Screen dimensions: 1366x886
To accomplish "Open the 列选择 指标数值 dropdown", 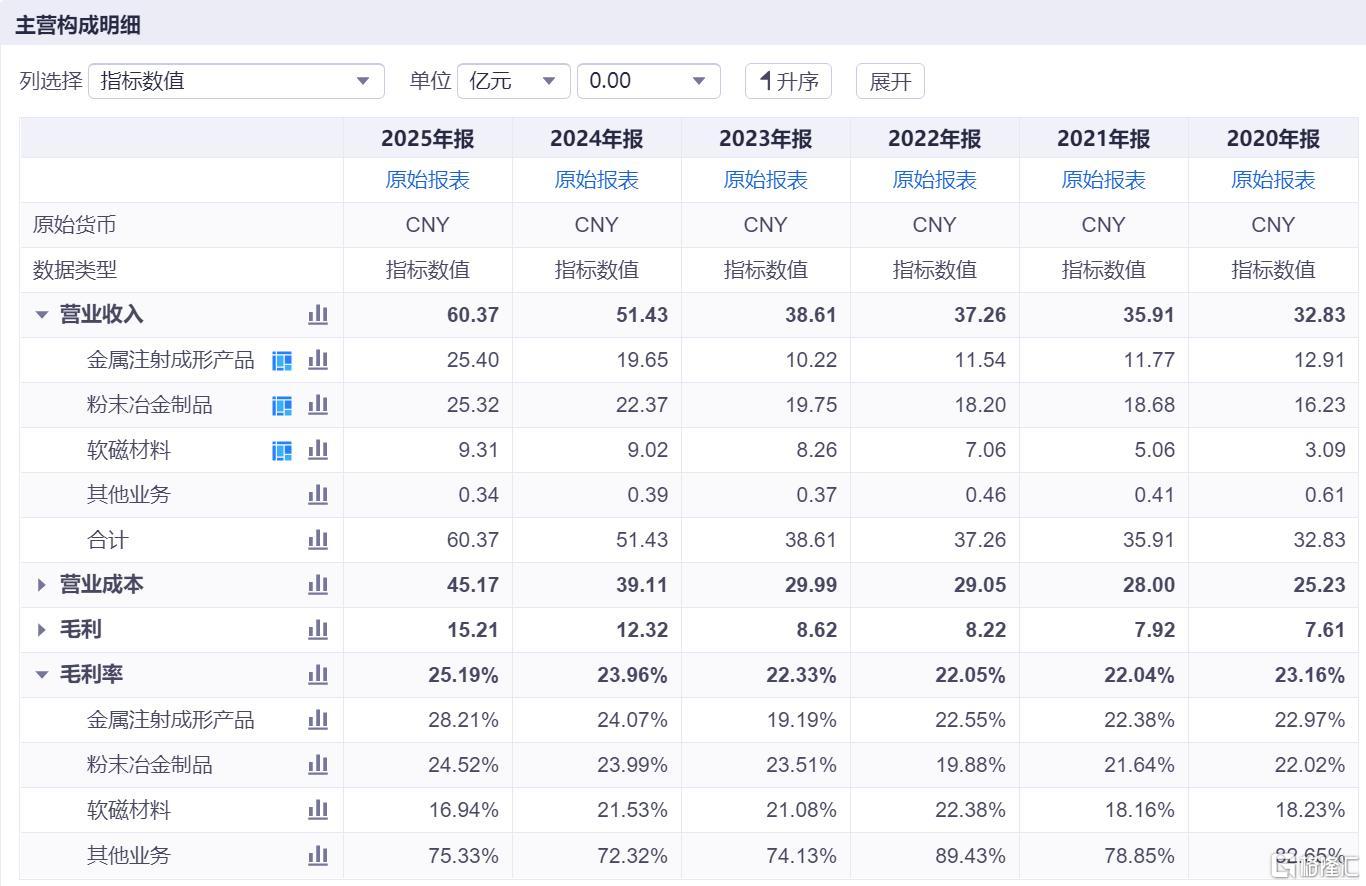I will point(236,81).
